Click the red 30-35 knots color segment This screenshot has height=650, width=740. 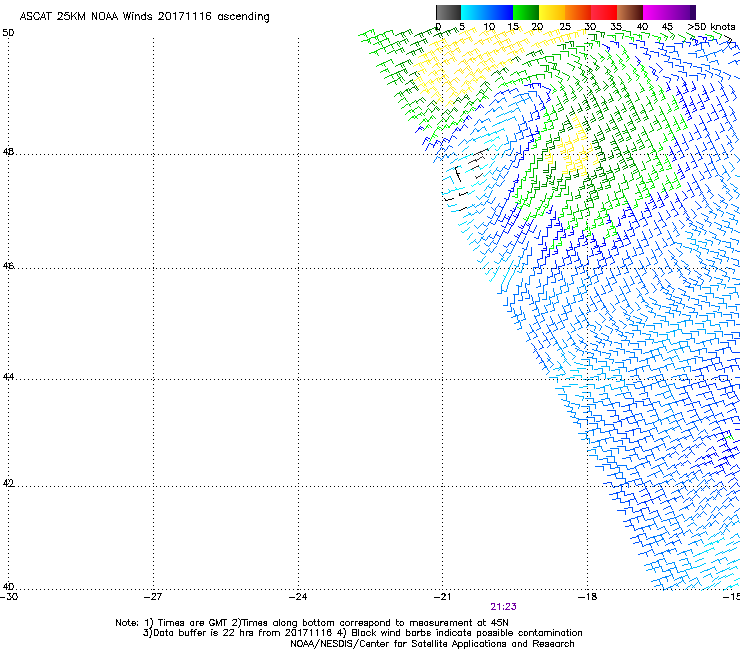tap(604, 12)
